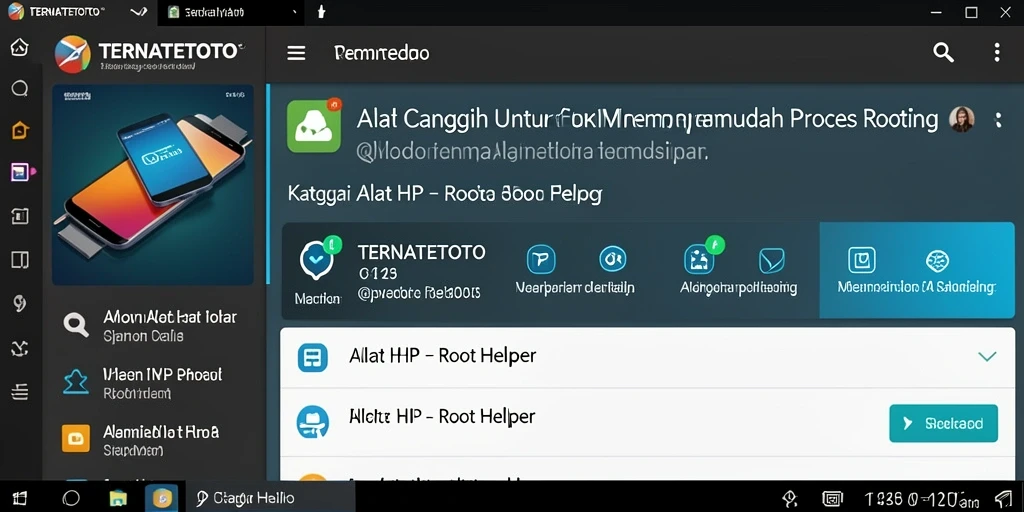Click the round icon above Nearperiam

613,259
